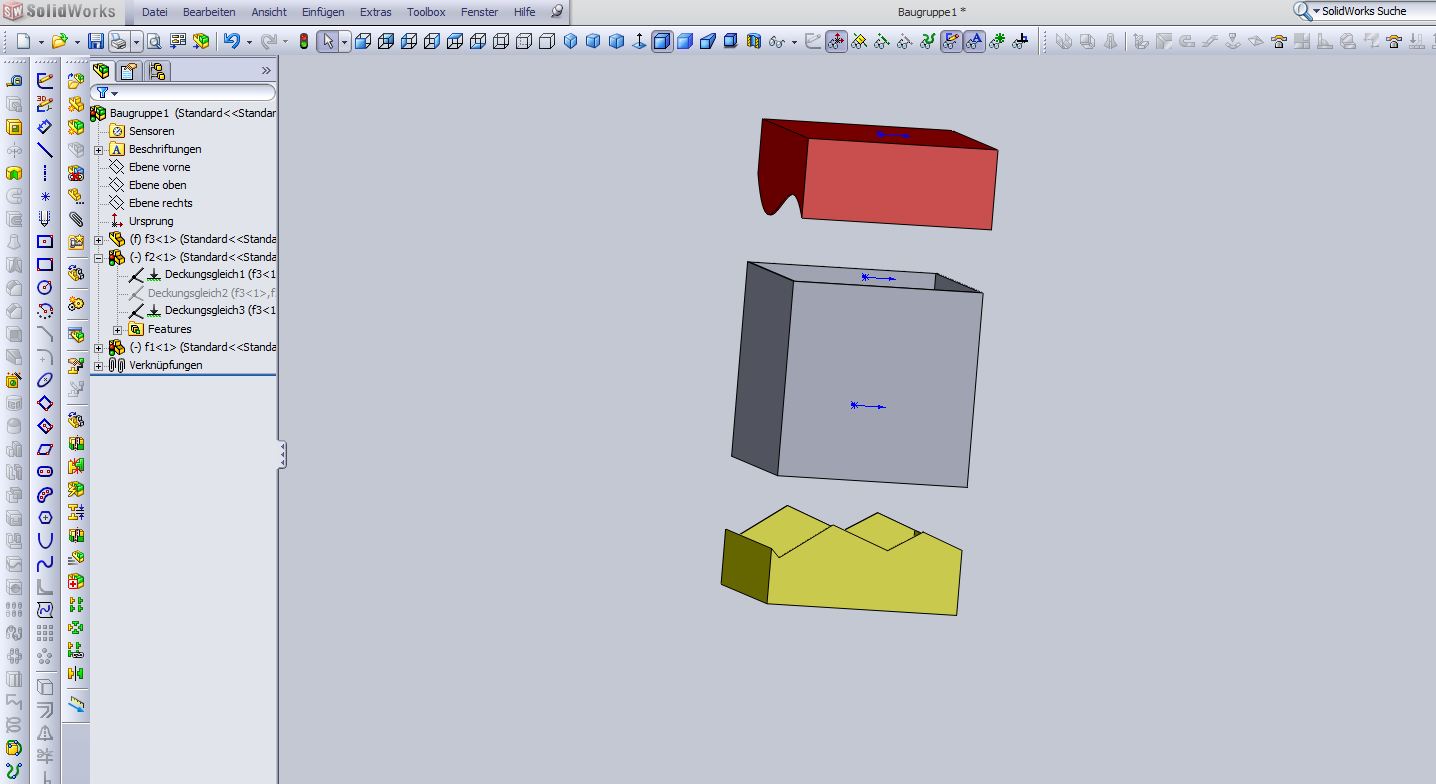The width and height of the screenshot is (1436, 784).
Task: Click the paperclip icon in the assembly toolbar
Action: [76, 219]
